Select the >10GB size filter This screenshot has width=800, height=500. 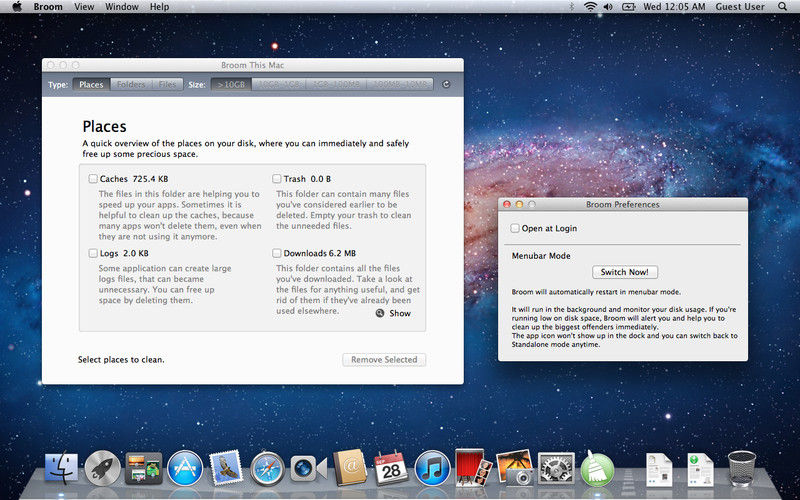(x=231, y=85)
